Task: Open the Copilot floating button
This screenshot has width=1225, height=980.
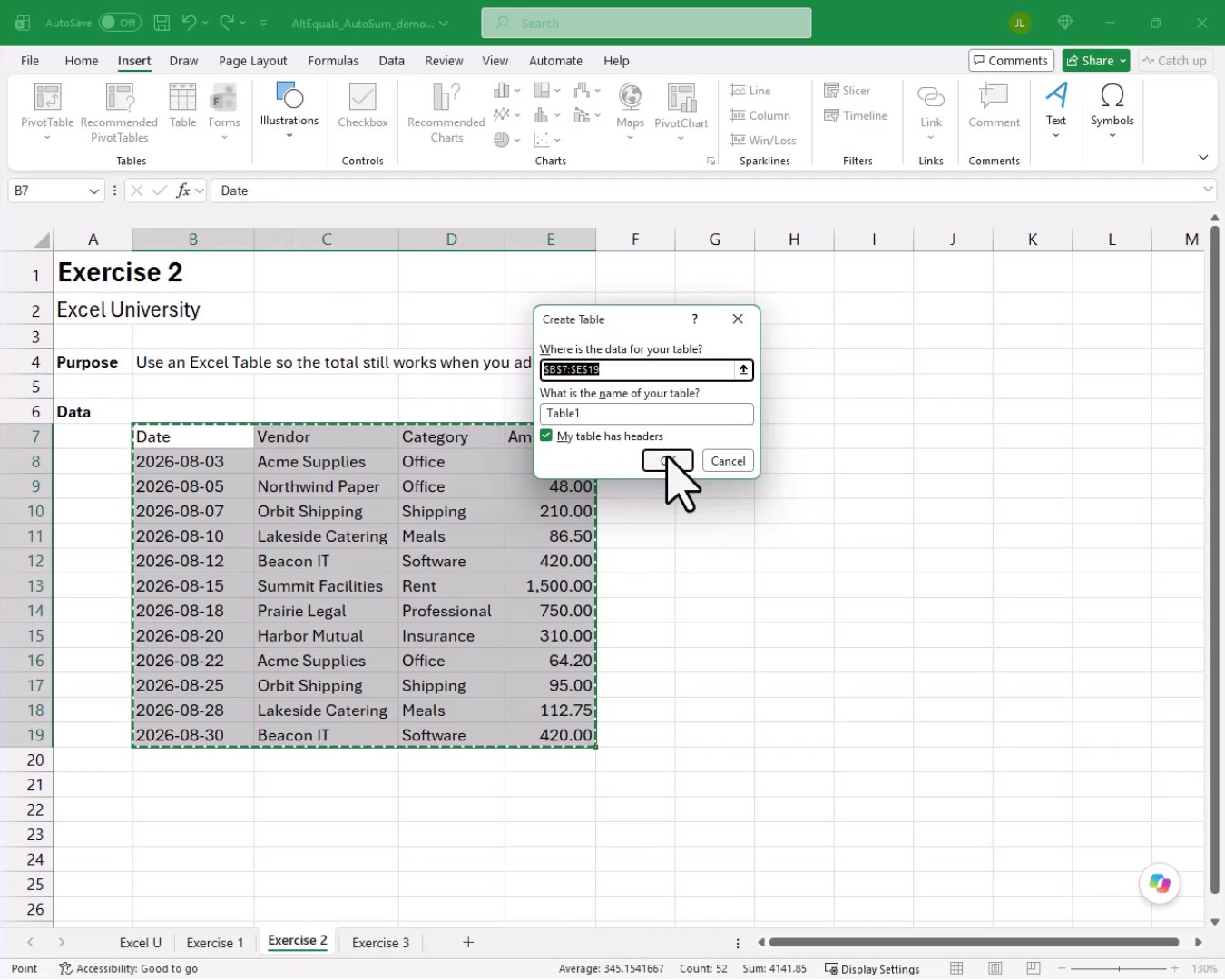Action: click(x=1160, y=883)
